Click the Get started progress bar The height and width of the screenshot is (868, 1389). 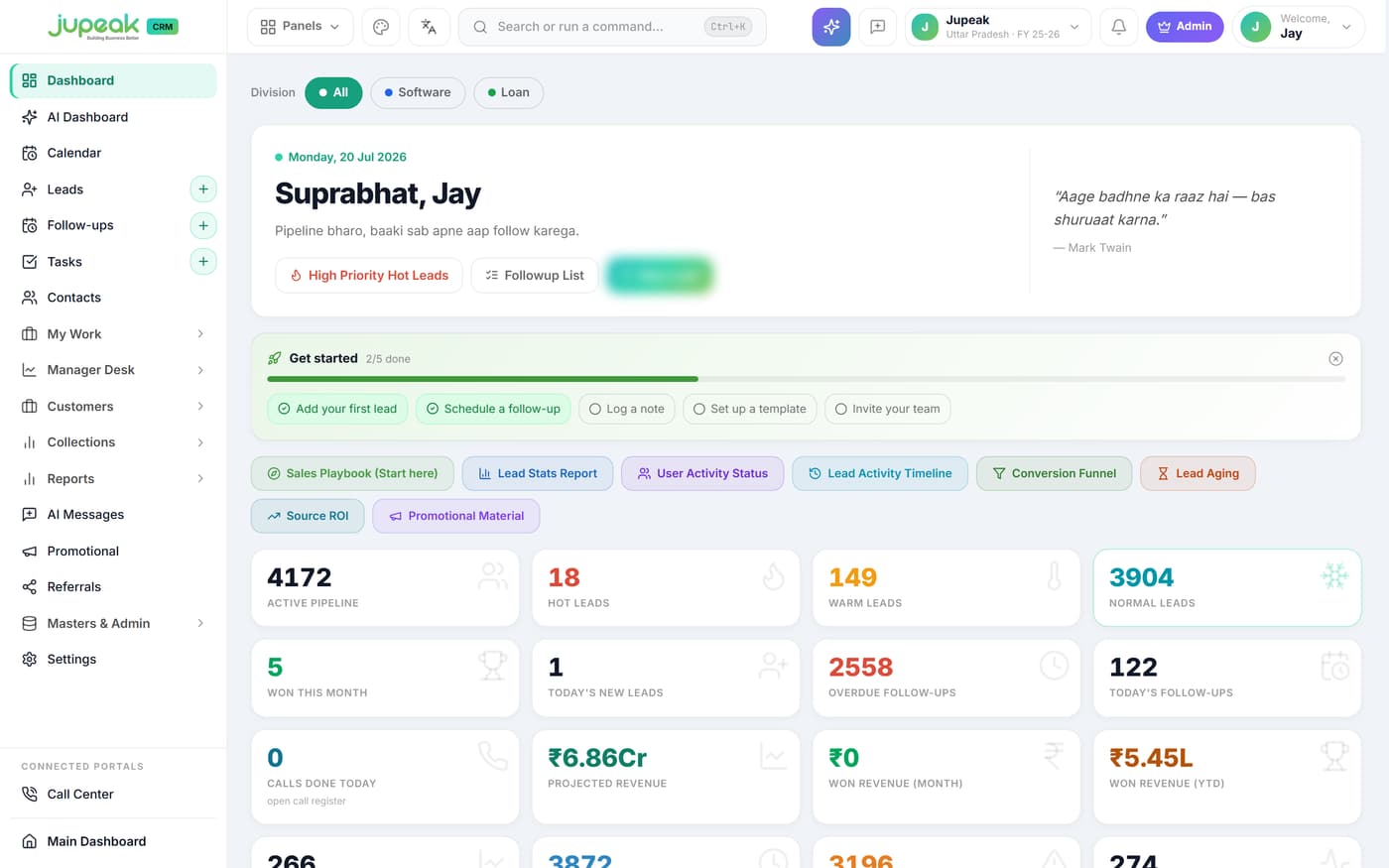pyautogui.click(x=806, y=379)
